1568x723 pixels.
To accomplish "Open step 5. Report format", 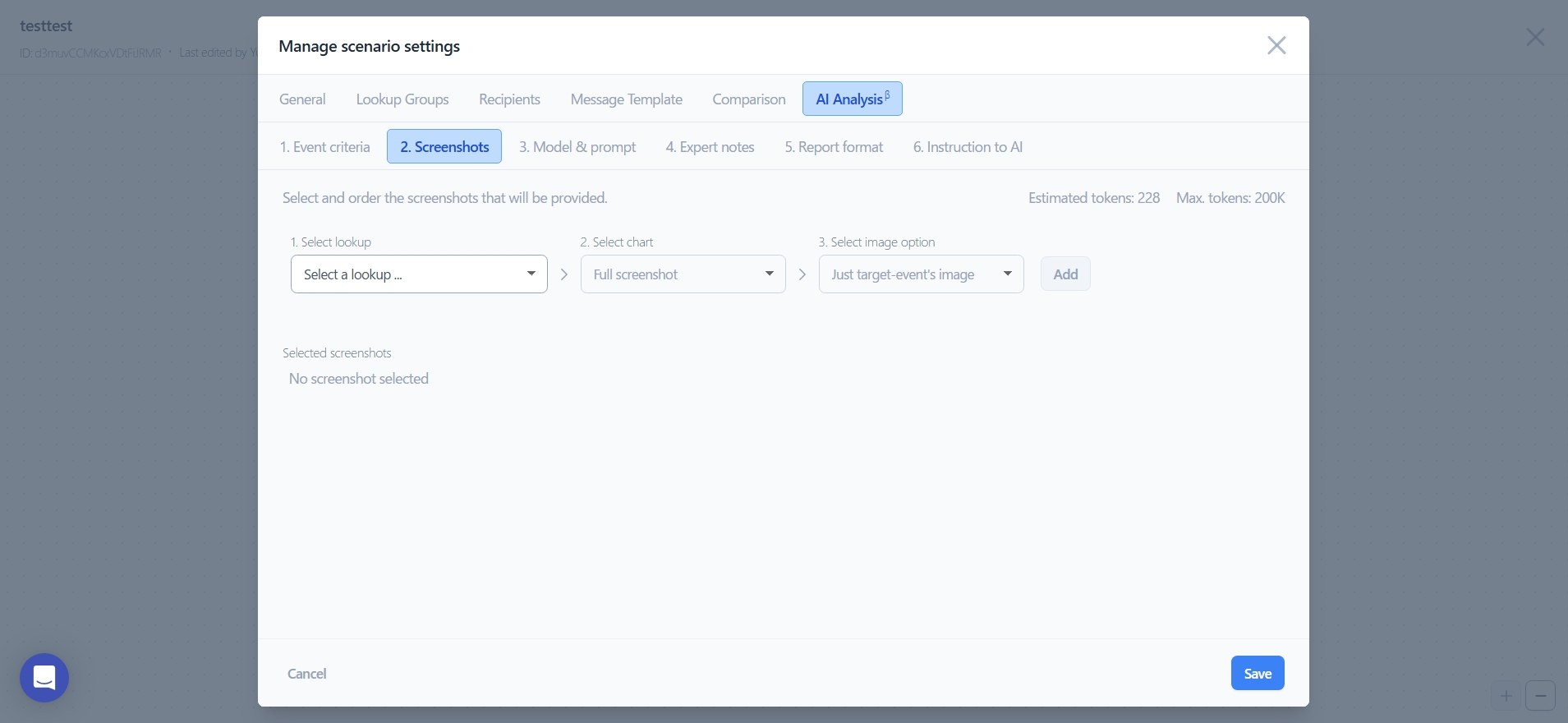I will click(833, 147).
